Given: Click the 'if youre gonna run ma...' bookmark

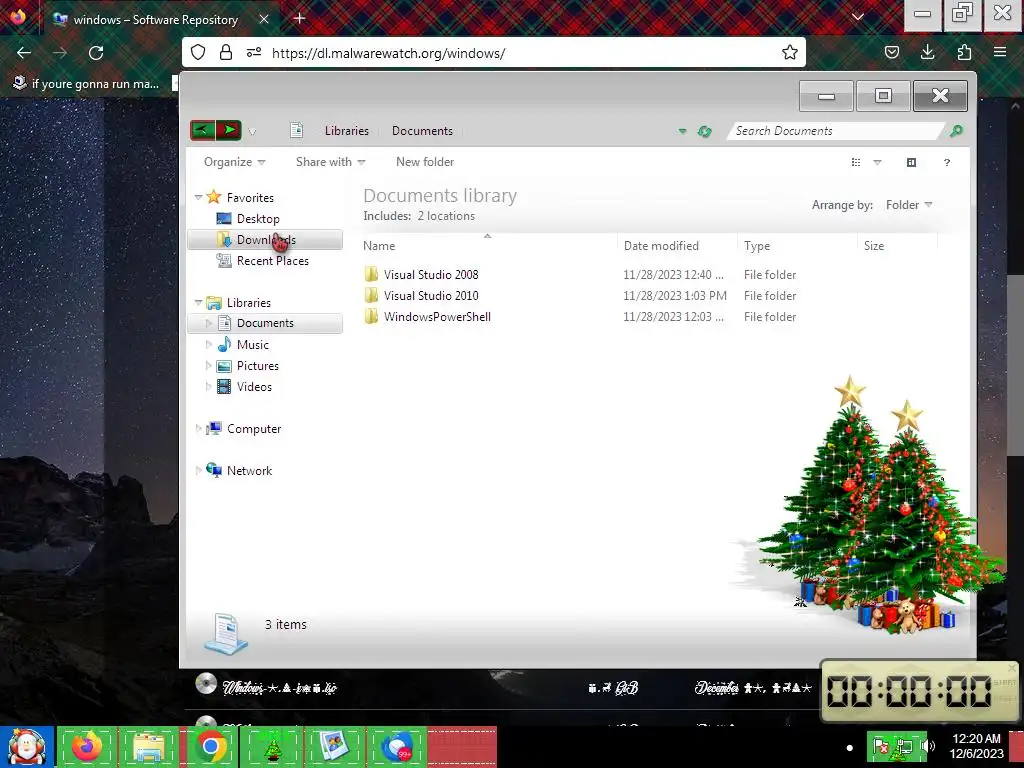Looking at the screenshot, I should click(x=86, y=84).
